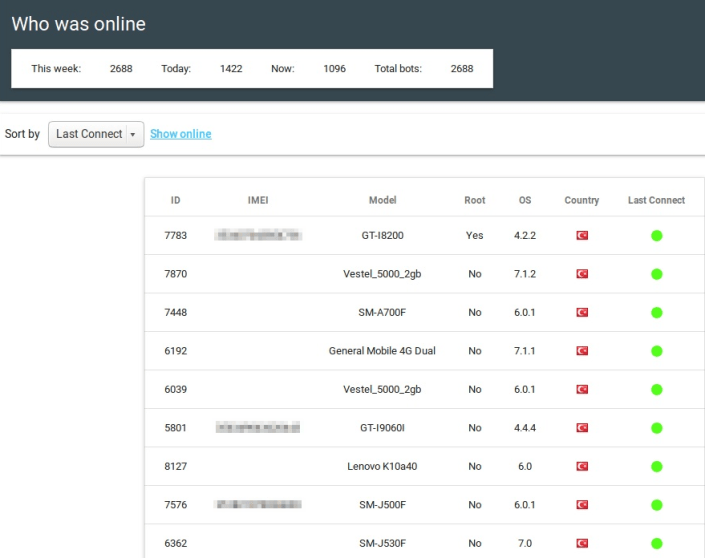Click the ID column header
Screen dimensions: 705x558
tap(175, 200)
